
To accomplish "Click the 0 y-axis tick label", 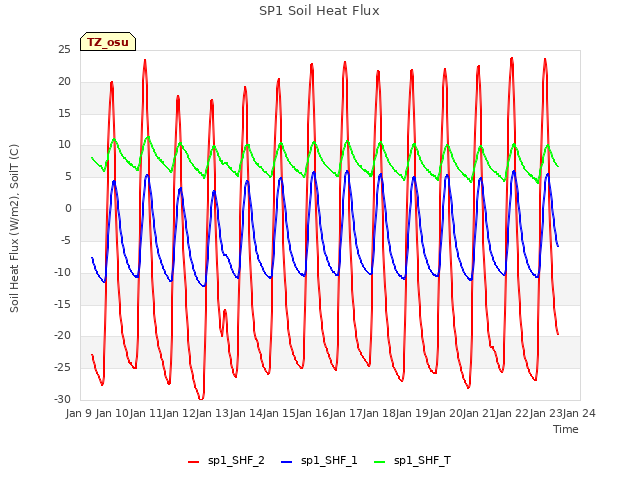I will pyautogui.click(x=68, y=209).
